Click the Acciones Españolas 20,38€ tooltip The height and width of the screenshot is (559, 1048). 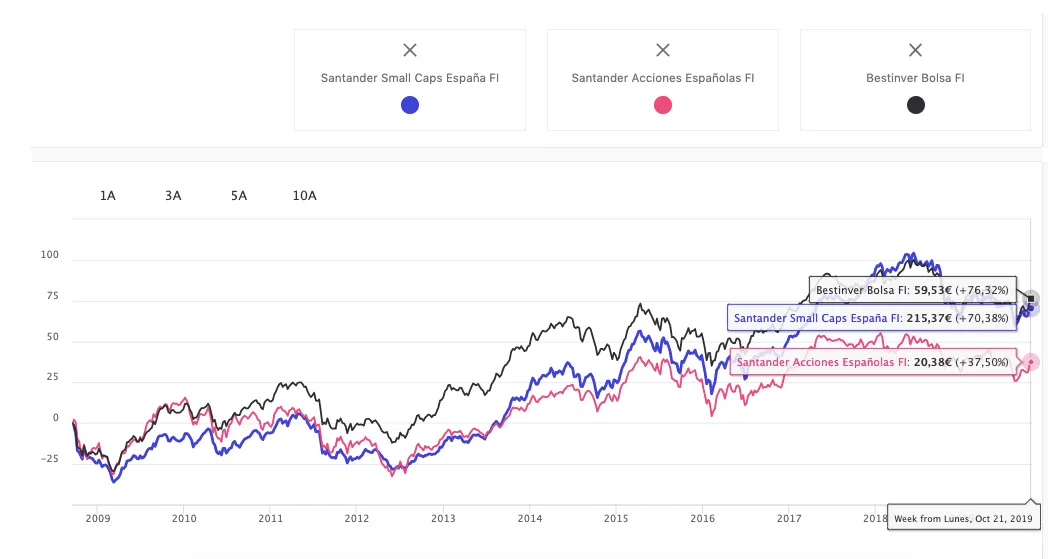873,362
